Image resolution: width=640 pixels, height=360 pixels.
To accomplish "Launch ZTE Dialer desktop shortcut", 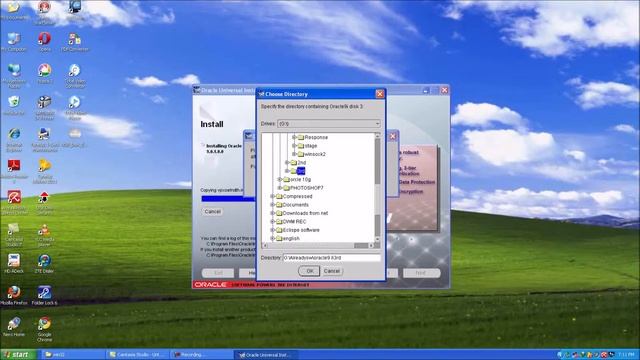I will (x=44, y=263).
